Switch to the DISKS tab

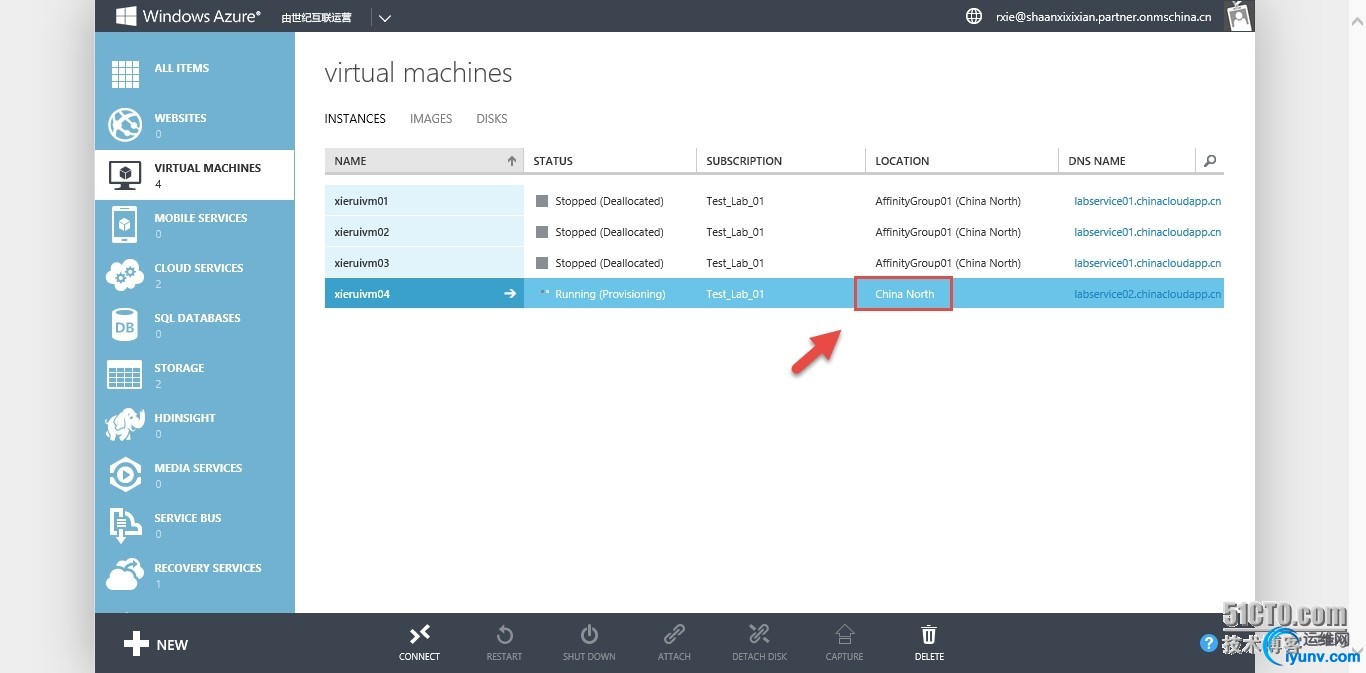click(492, 119)
